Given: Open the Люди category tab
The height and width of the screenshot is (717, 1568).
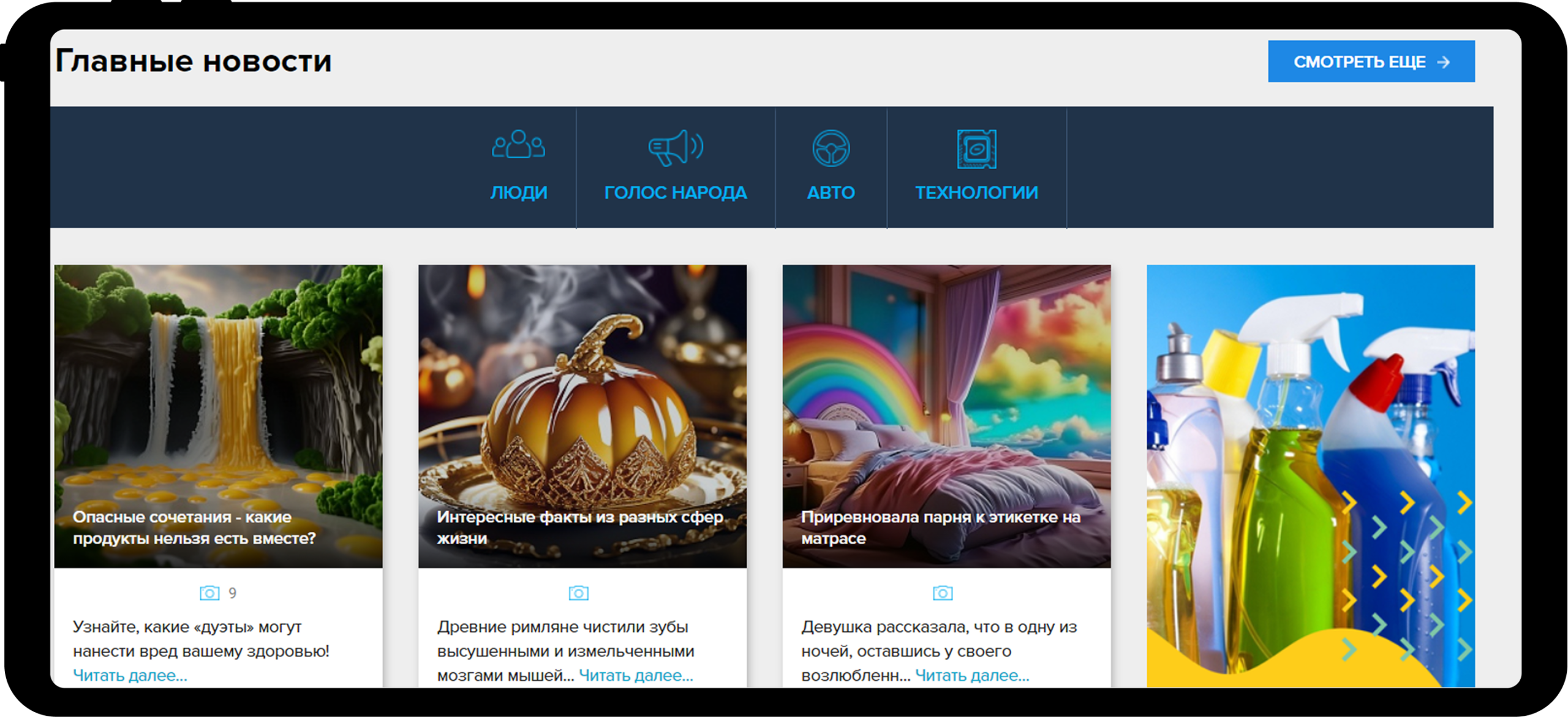Looking at the screenshot, I should point(518,192).
